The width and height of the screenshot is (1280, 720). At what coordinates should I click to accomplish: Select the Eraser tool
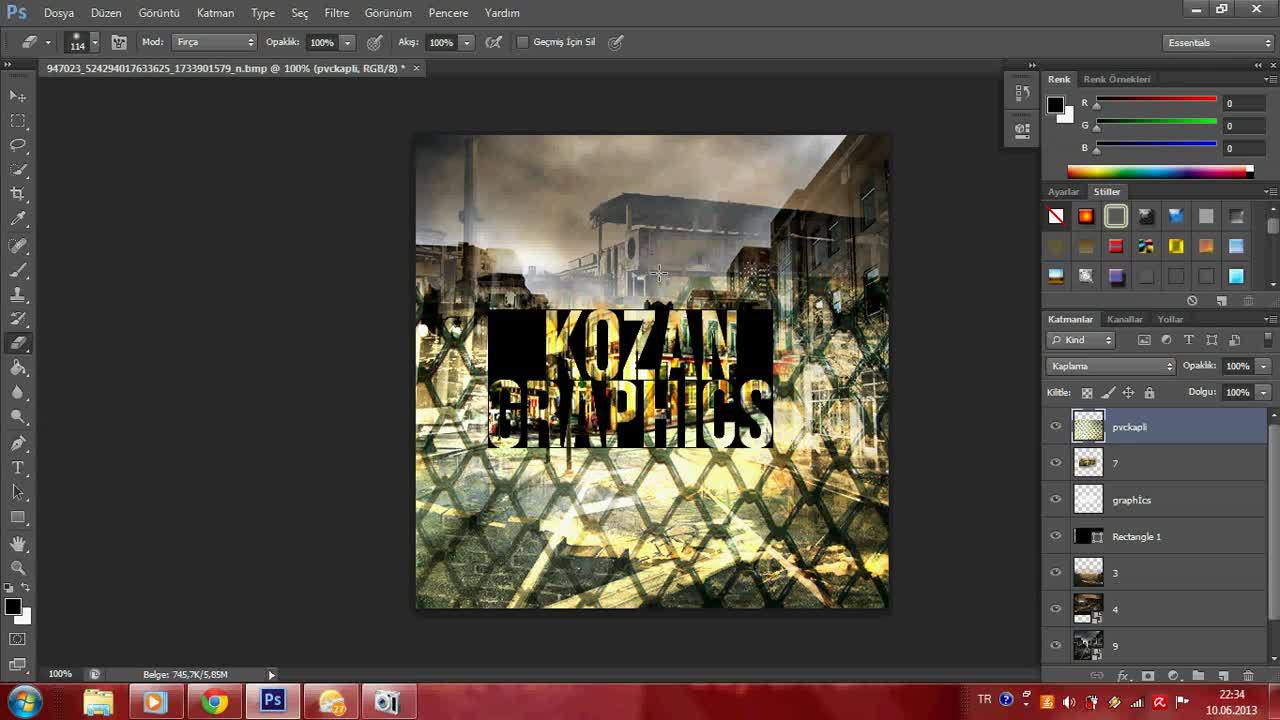[18, 343]
